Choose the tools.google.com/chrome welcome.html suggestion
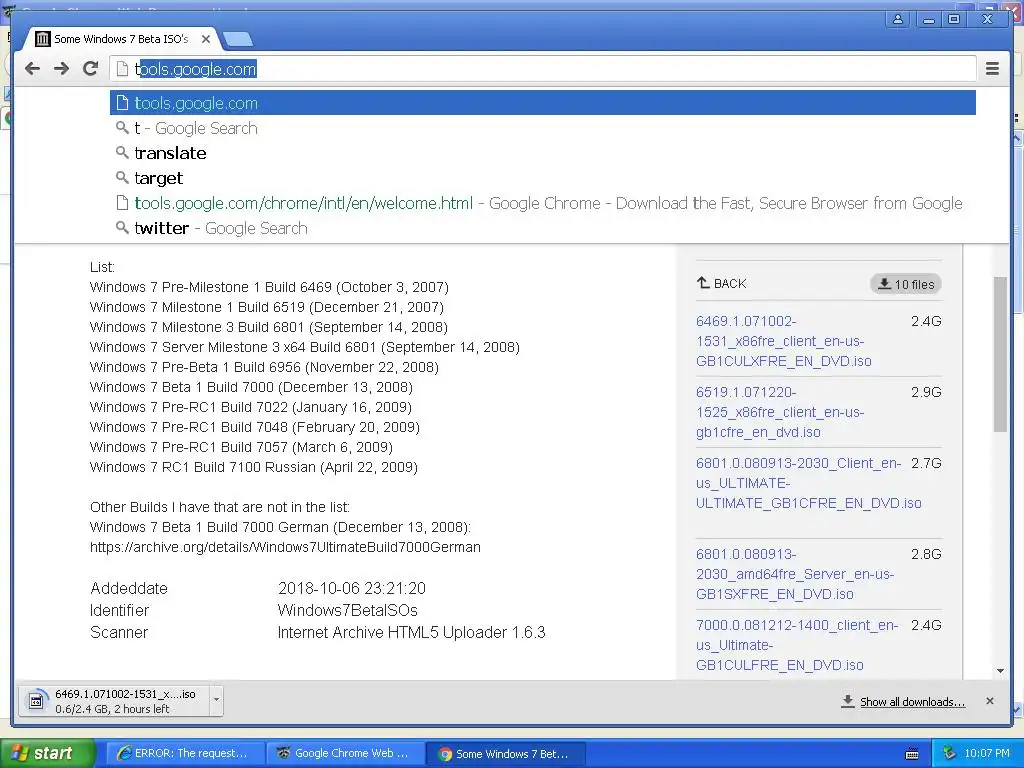Image resolution: width=1024 pixels, height=768 pixels. tap(543, 203)
